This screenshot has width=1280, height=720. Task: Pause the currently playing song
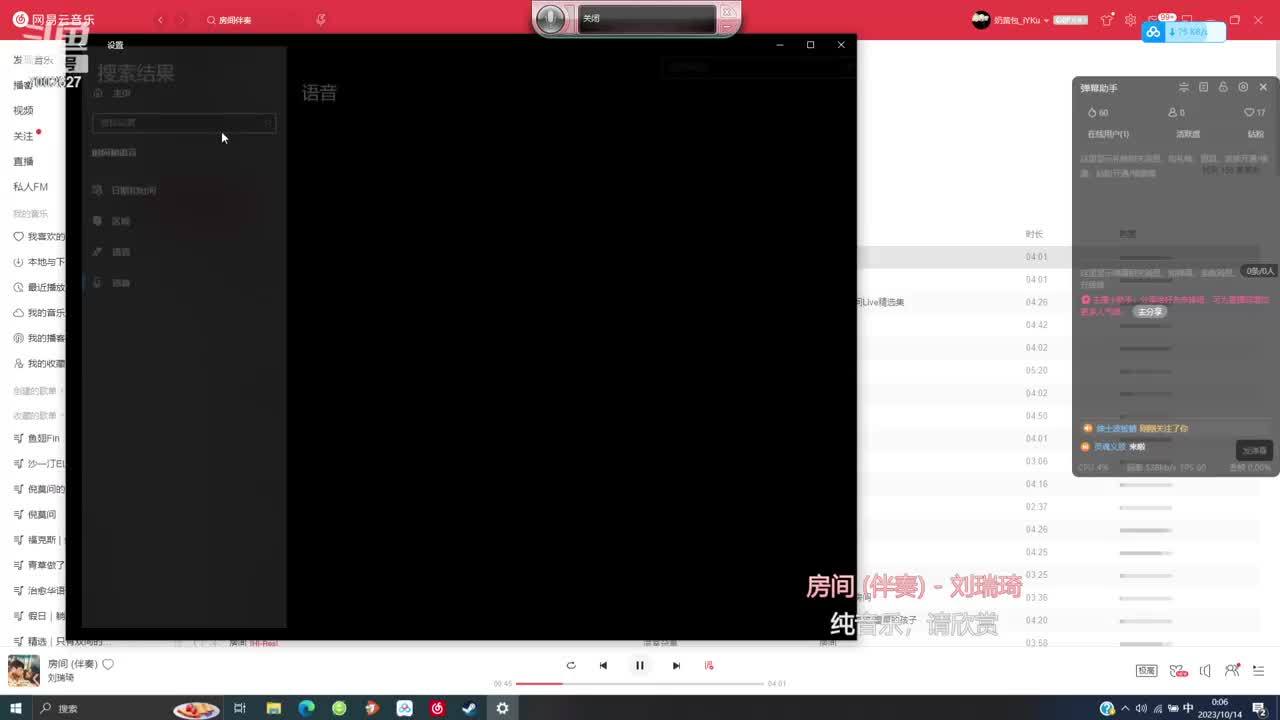[640, 665]
